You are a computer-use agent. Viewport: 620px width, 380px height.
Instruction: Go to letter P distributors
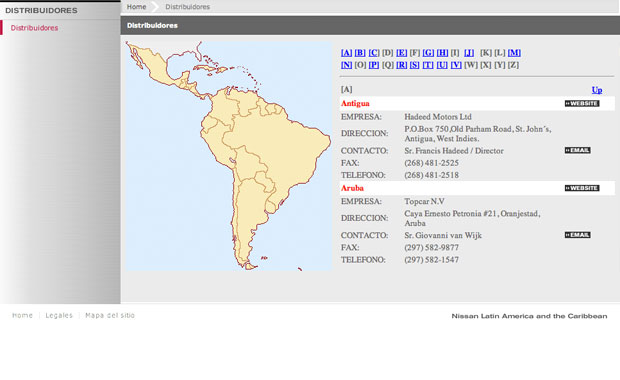click(374, 65)
